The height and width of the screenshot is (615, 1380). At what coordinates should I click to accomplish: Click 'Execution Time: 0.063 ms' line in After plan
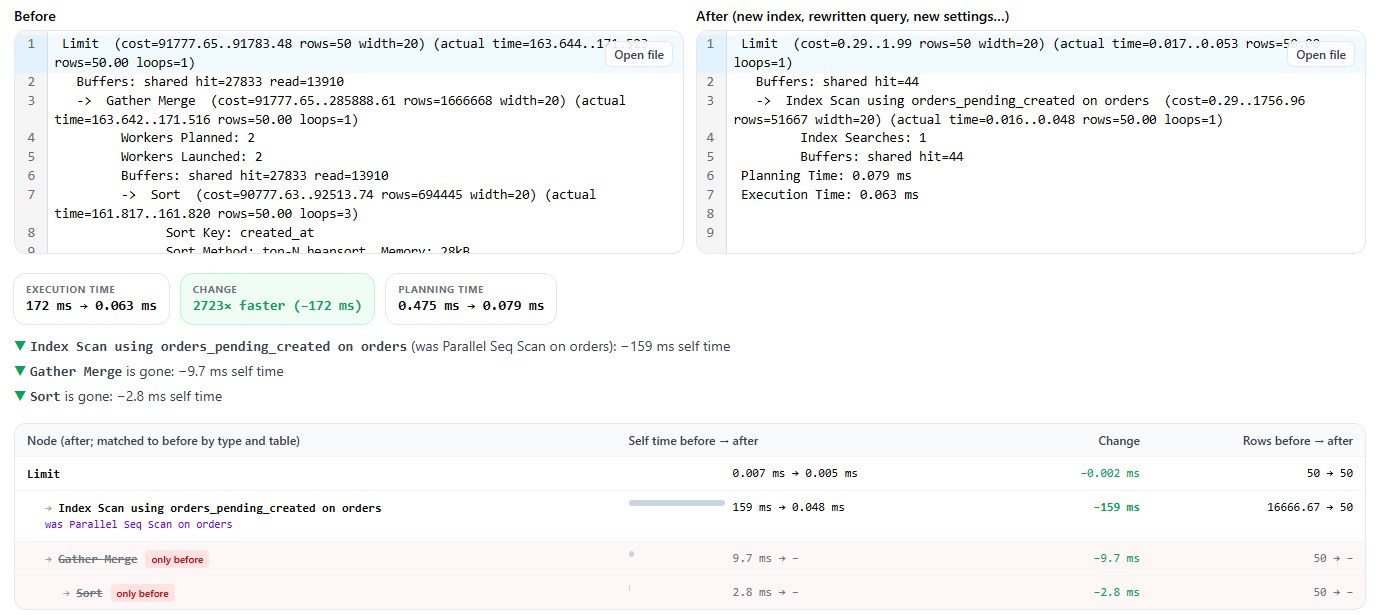[x=829, y=195]
